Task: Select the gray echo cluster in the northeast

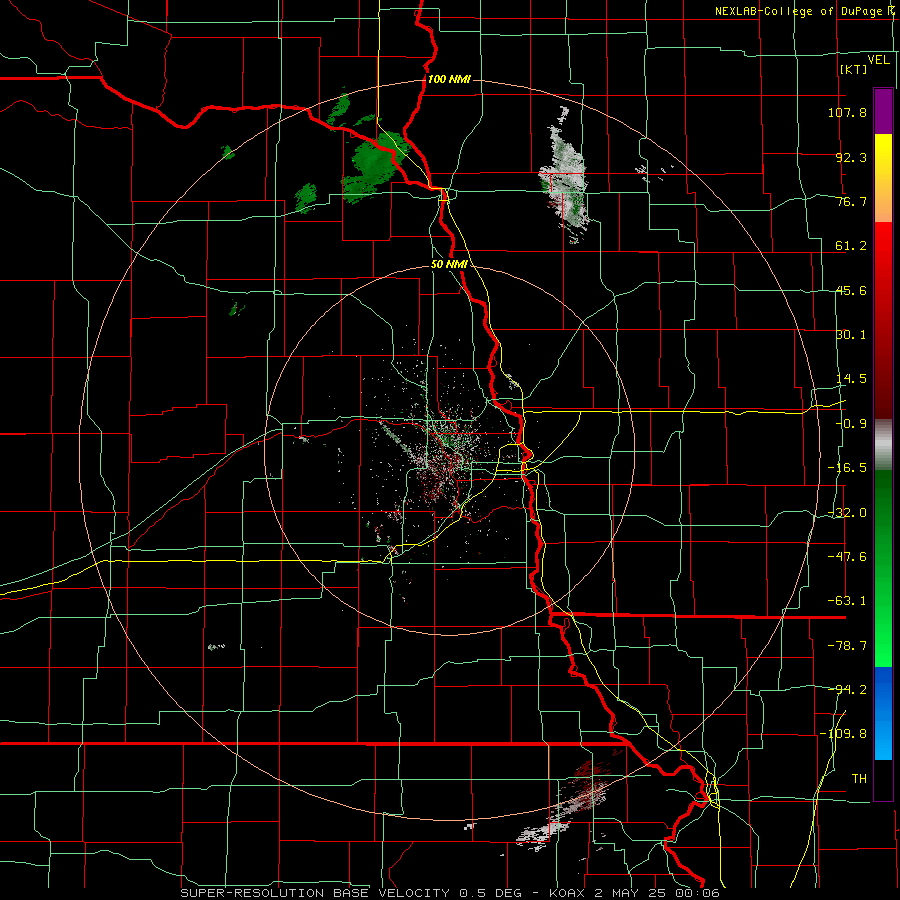Action: (x=564, y=178)
